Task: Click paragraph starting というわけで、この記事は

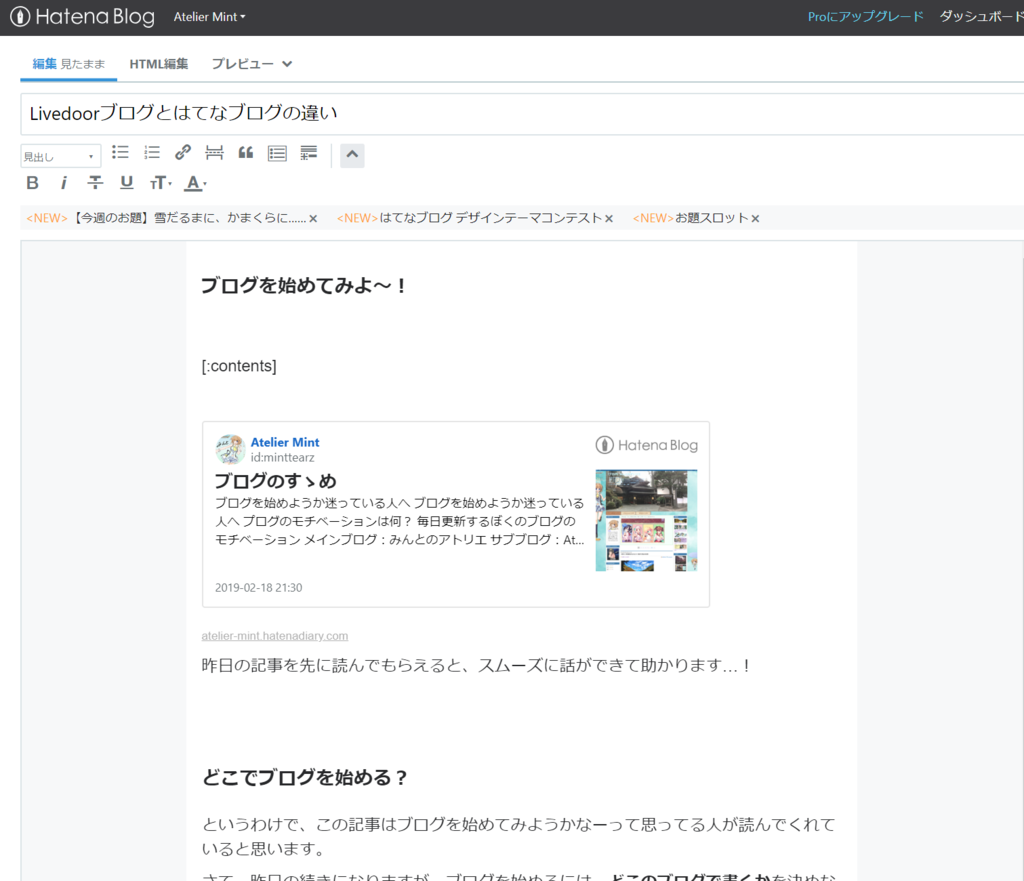Action: (519, 837)
